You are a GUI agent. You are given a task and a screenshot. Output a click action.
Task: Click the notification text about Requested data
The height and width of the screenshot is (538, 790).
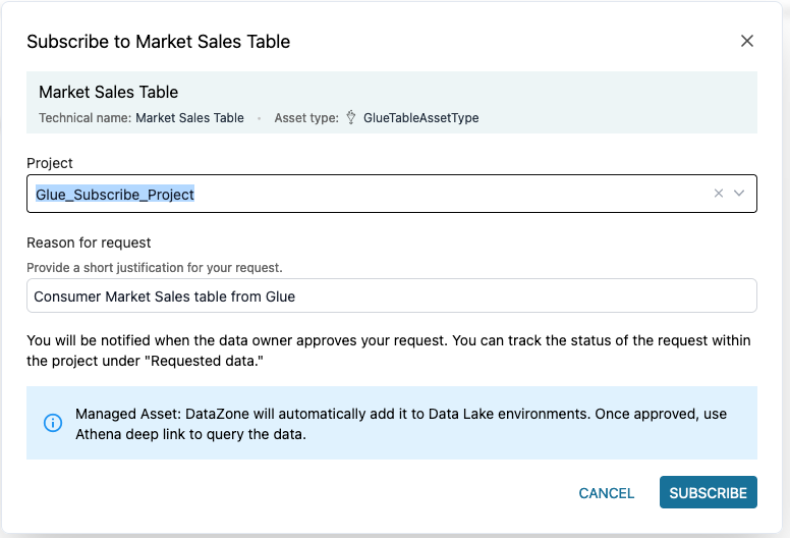[x=388, y=350]
